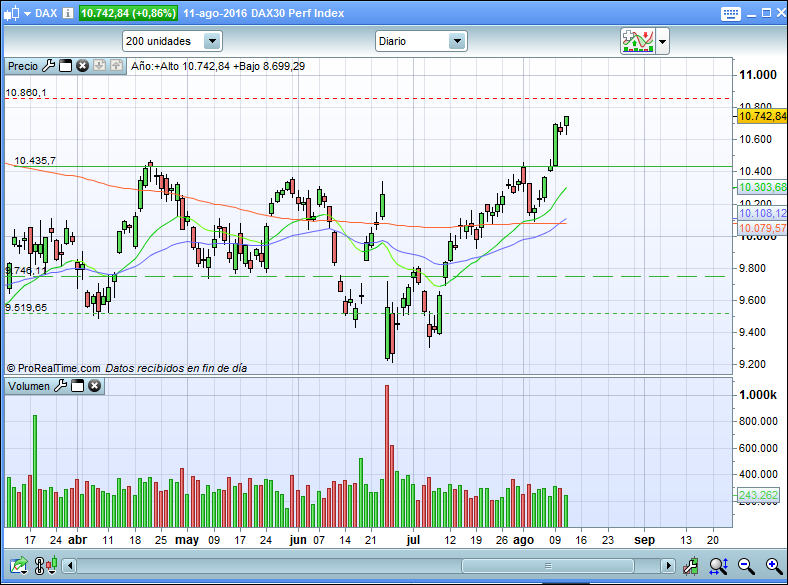Click the scrollbar right arrow
This screenshot has height=585, width=788.
[x=670, y=566]
